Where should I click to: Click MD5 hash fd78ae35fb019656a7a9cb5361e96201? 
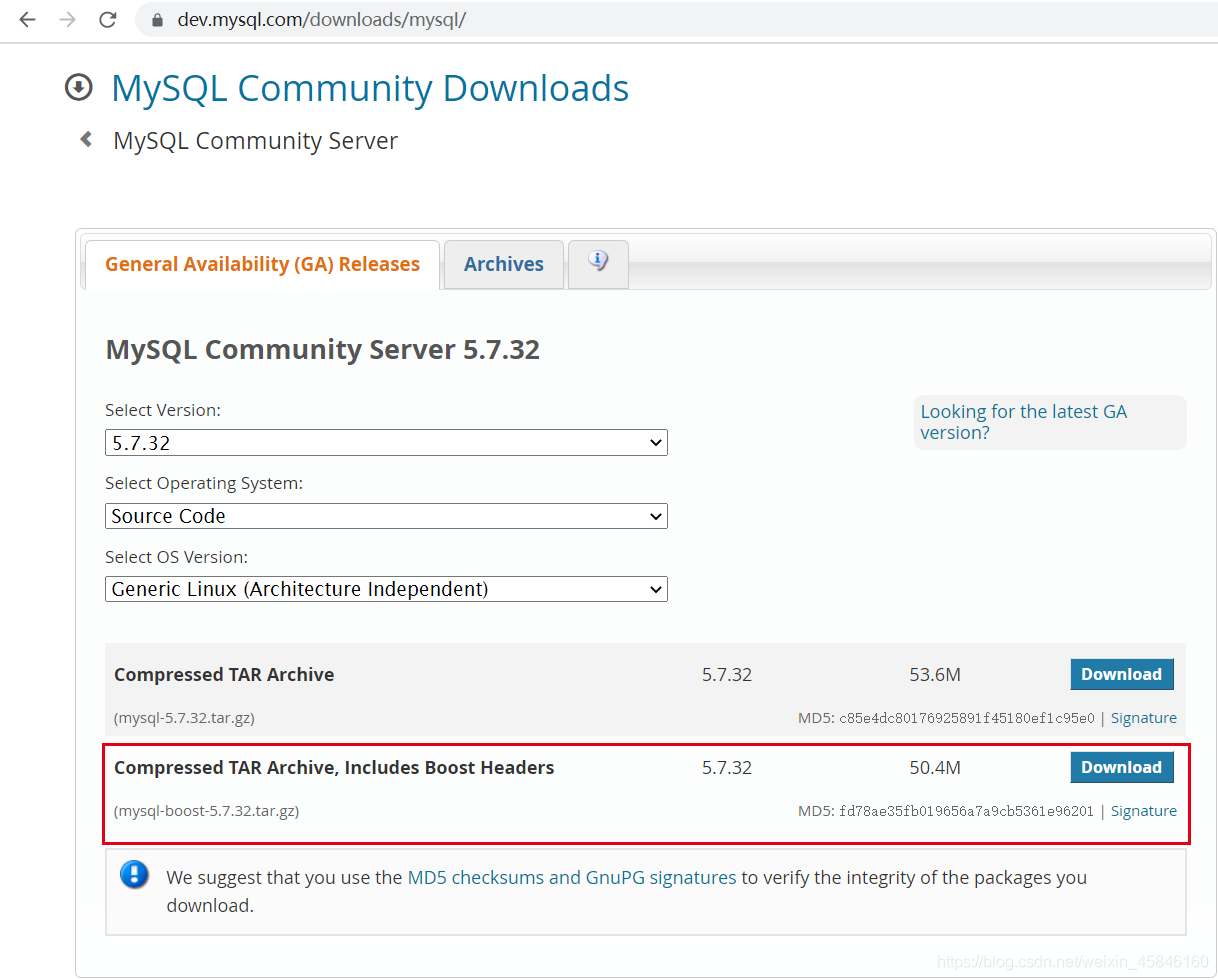(x=966, y=811)
